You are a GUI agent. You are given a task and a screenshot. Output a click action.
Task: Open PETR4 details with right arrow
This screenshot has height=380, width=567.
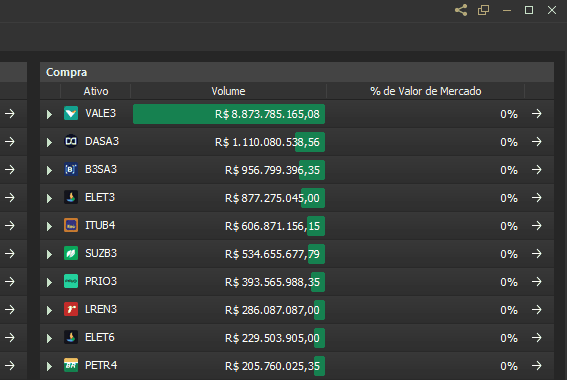coord(537,366)
